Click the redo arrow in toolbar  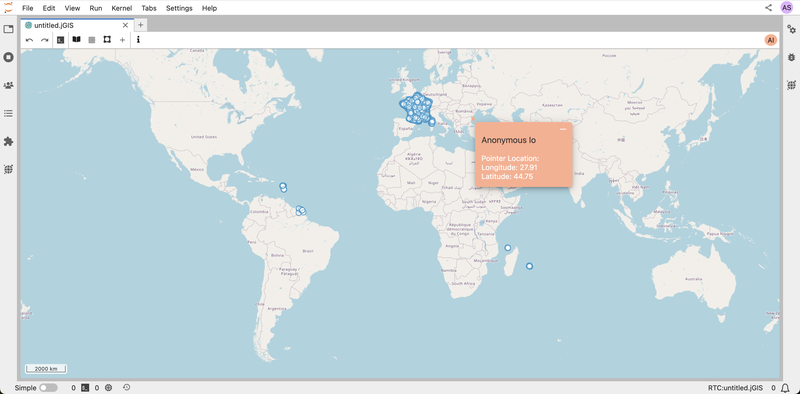[x=44, y=40]
